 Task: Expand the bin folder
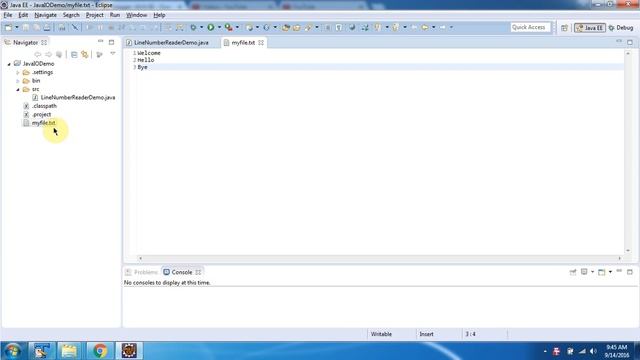(18, 81)
